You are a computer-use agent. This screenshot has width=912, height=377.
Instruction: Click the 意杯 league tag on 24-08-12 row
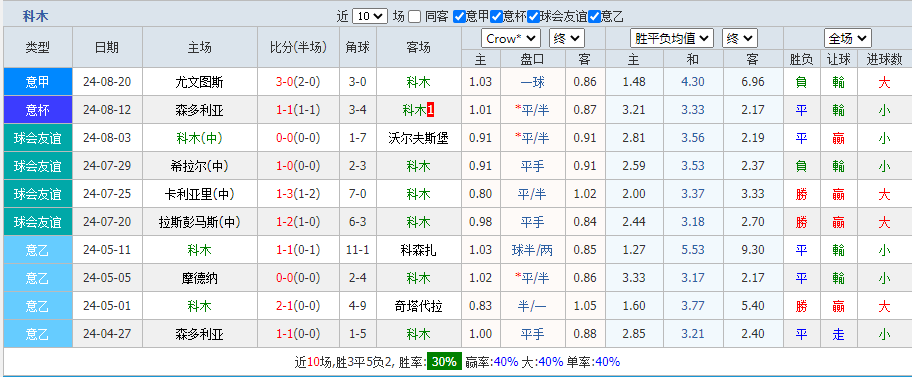click(38, 110)
